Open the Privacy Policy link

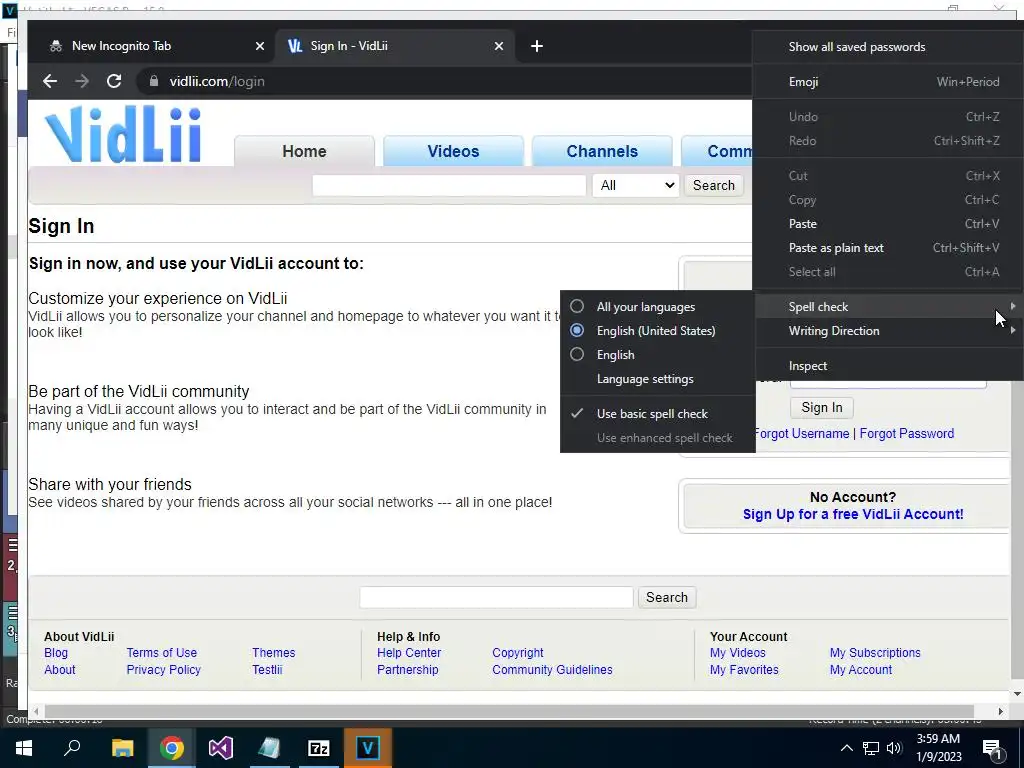click(x=163, y=669)
